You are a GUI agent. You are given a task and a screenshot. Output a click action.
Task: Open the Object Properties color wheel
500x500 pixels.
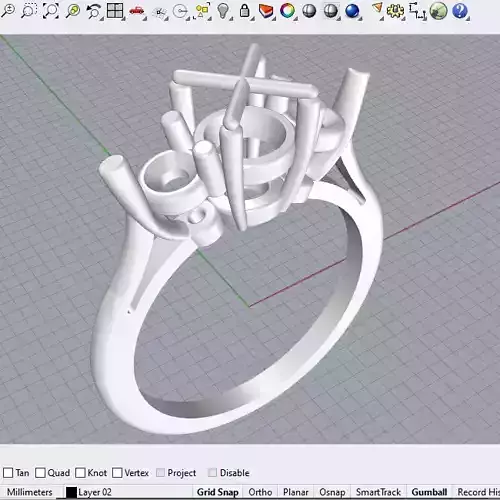[x=287, y=10]
